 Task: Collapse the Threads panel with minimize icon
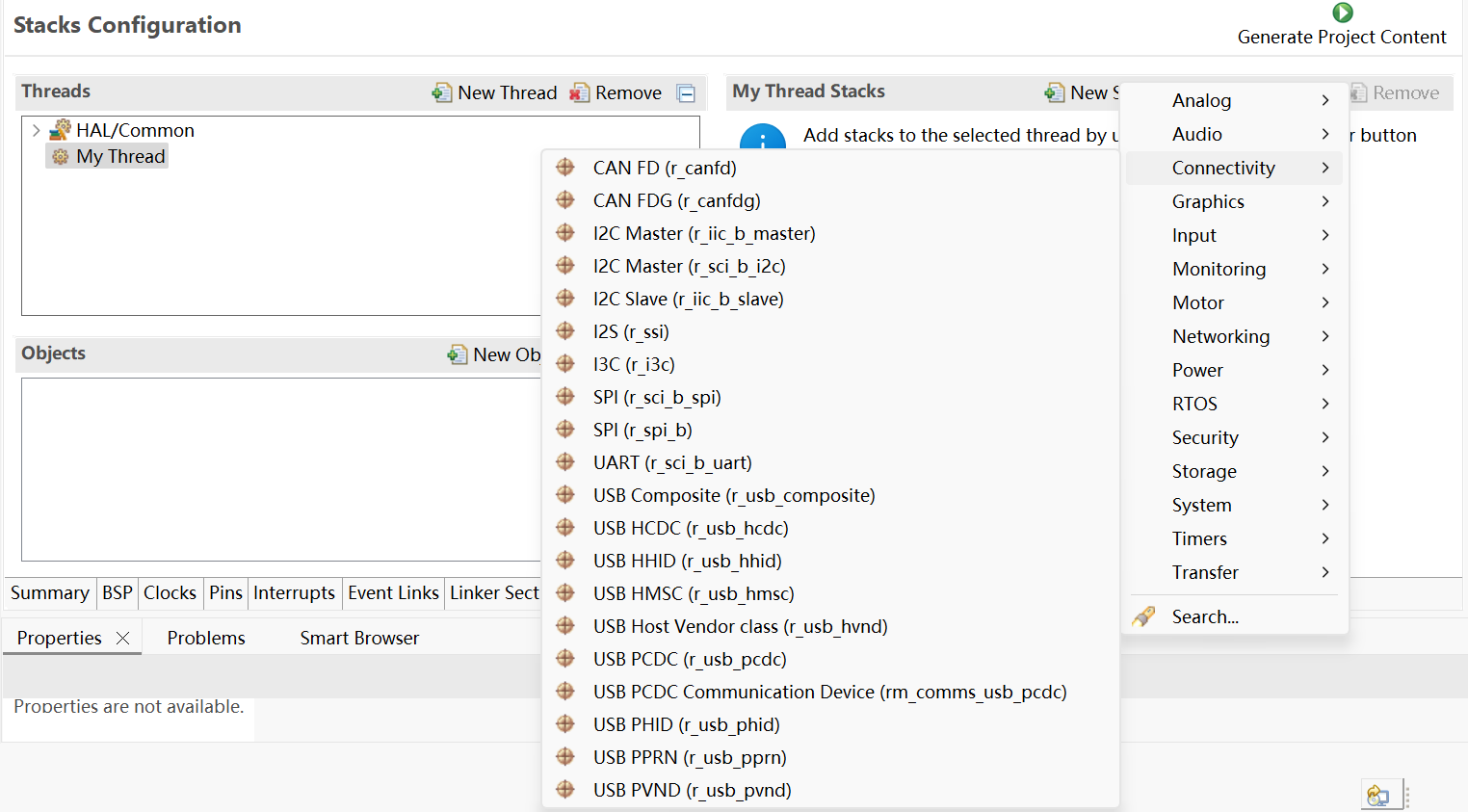coord(686,93)
